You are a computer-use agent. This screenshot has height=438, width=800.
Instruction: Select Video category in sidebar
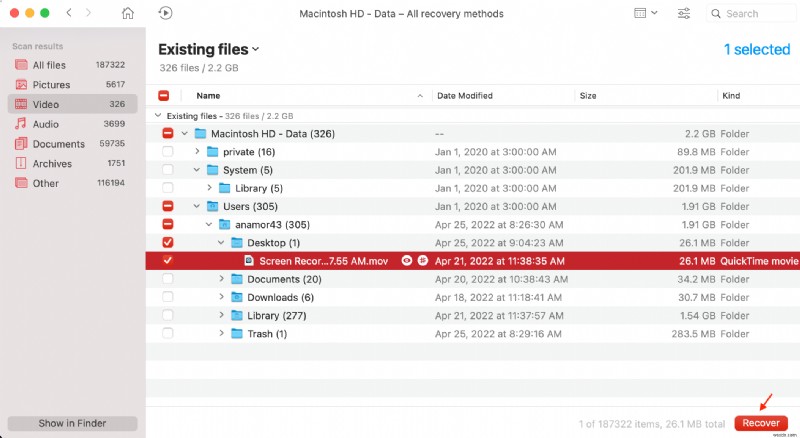[72, 104]
